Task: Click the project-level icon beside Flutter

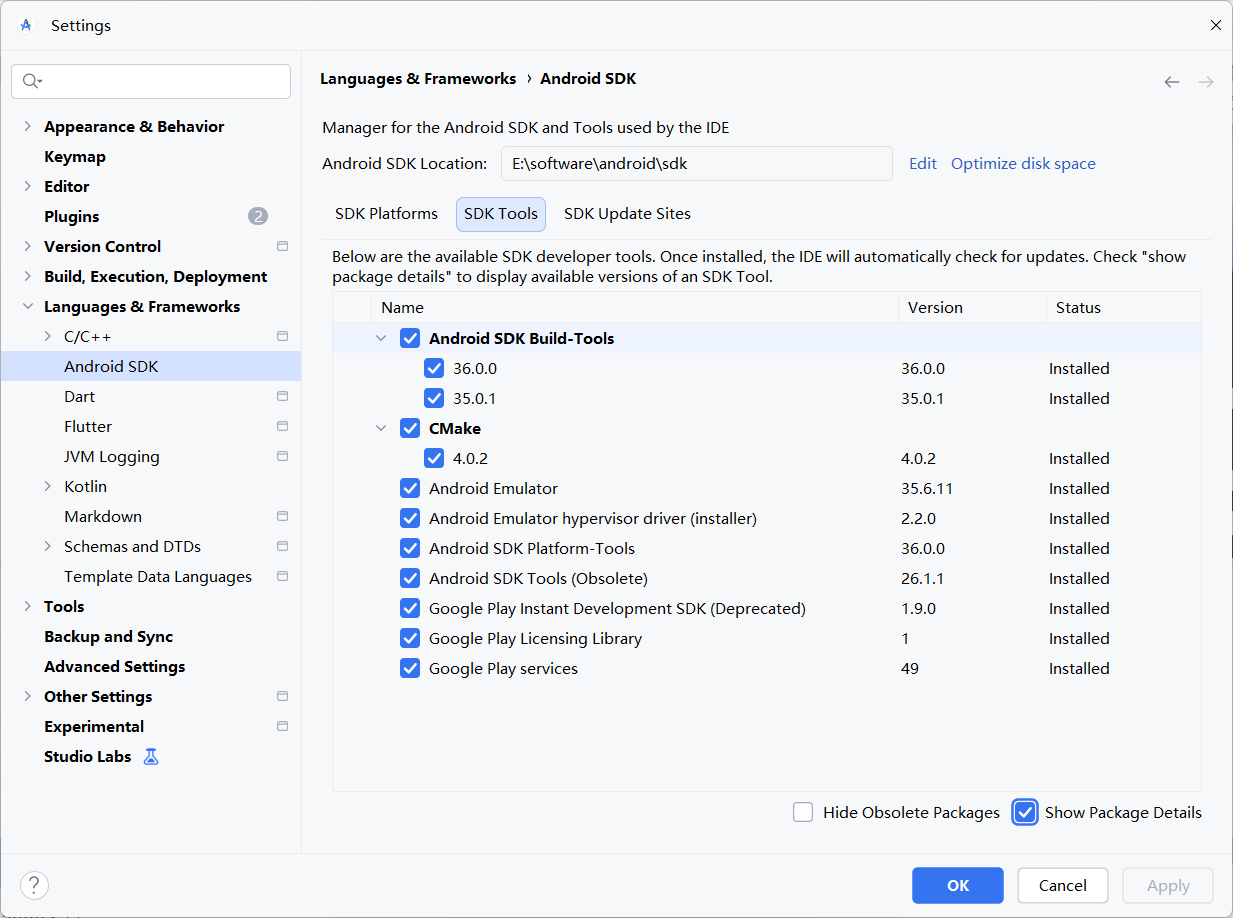Action: click(x=282, y=426)
